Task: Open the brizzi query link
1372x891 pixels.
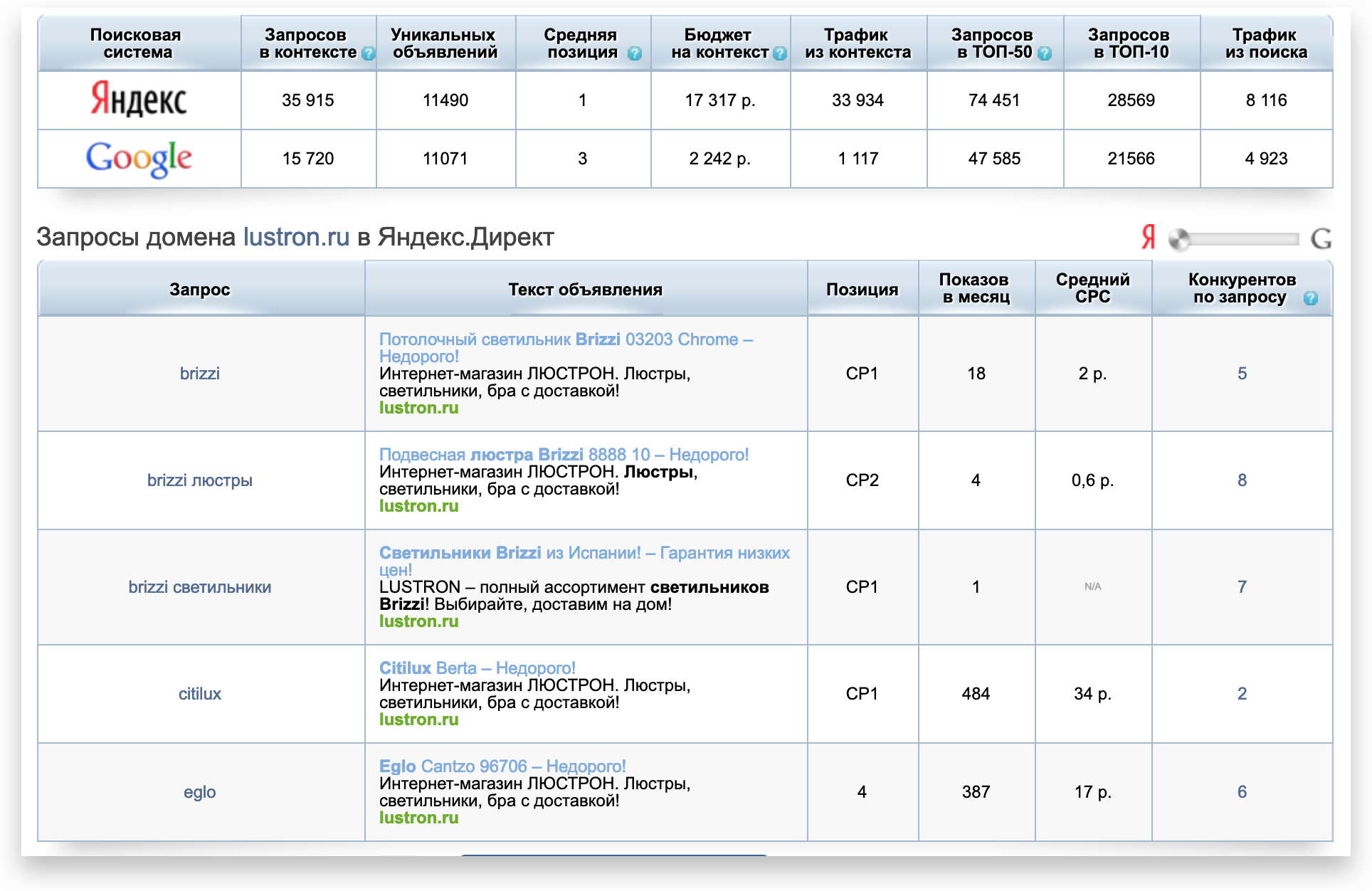Action: point(199,374)
